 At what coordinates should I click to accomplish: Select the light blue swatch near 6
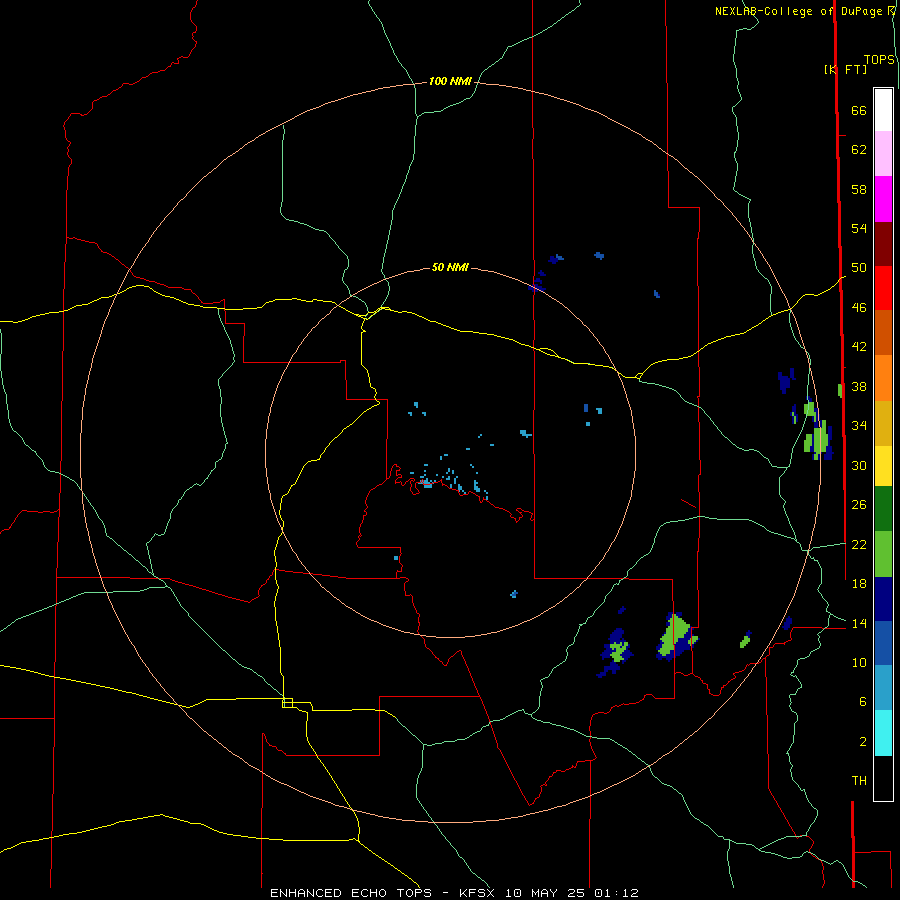(x=883, y=688)
